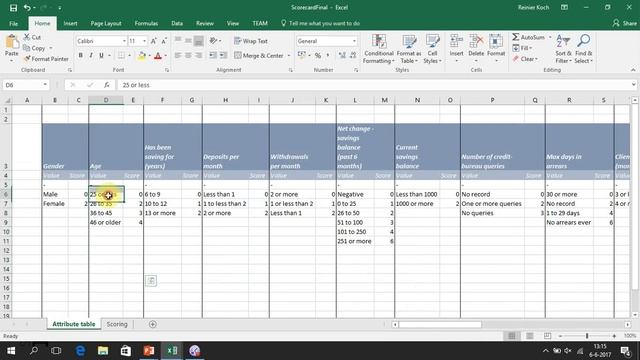Open PowerPoint from the taskbar
The image size is (640, 360).
tap(149, 351)
